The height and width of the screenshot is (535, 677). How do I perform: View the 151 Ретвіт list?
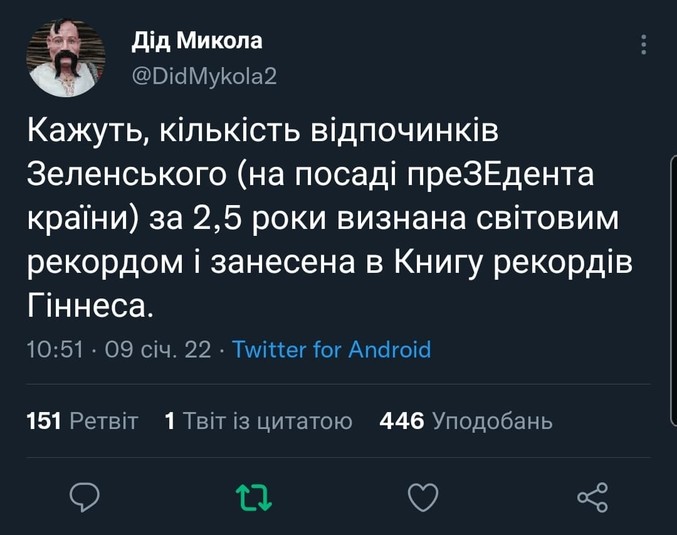[82, 421]
